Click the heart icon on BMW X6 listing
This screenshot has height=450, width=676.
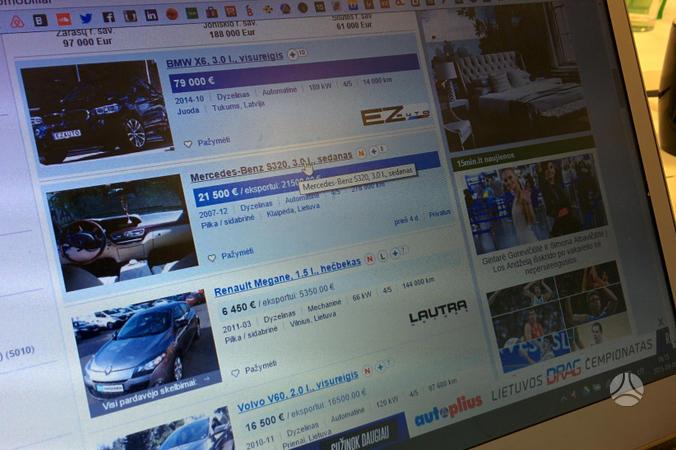[188, 144]
